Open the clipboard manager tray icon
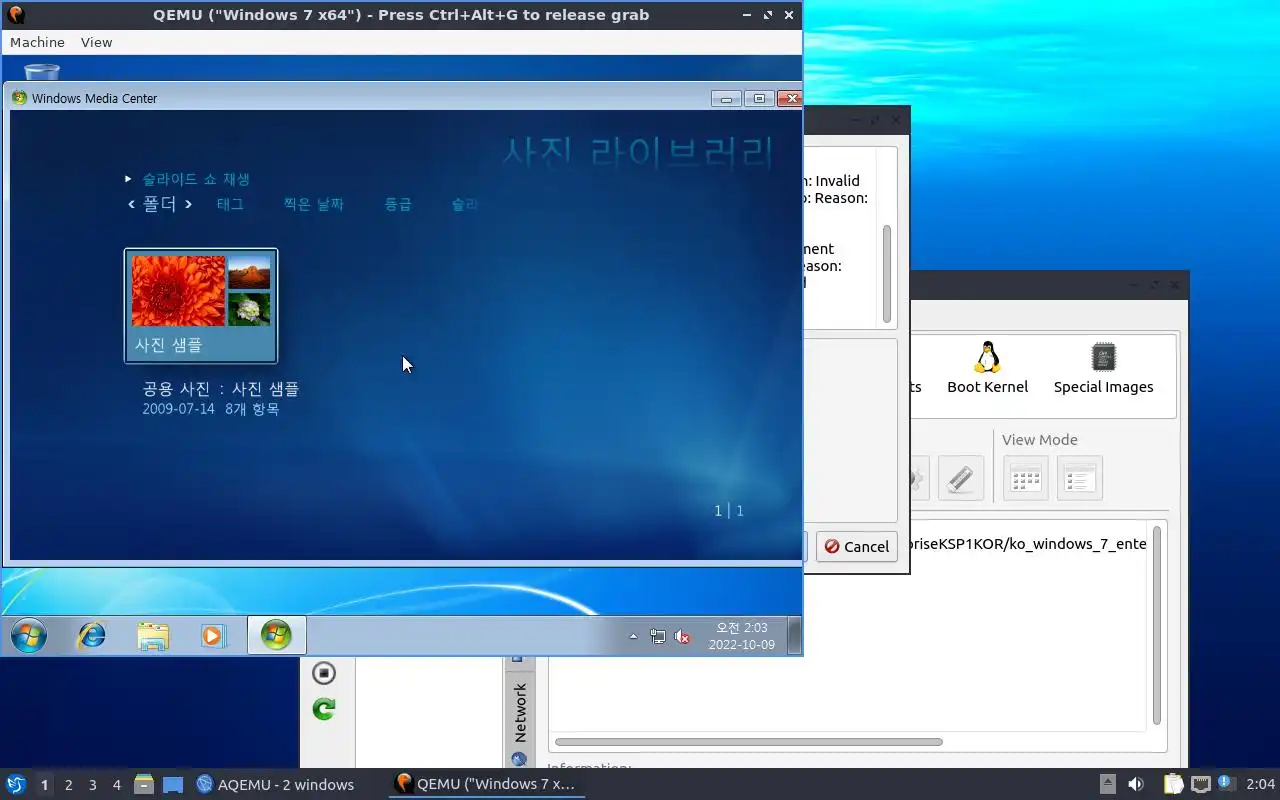Viewport: 1280px width, 800px height. pyautogui.click(x=1172, y=784)
